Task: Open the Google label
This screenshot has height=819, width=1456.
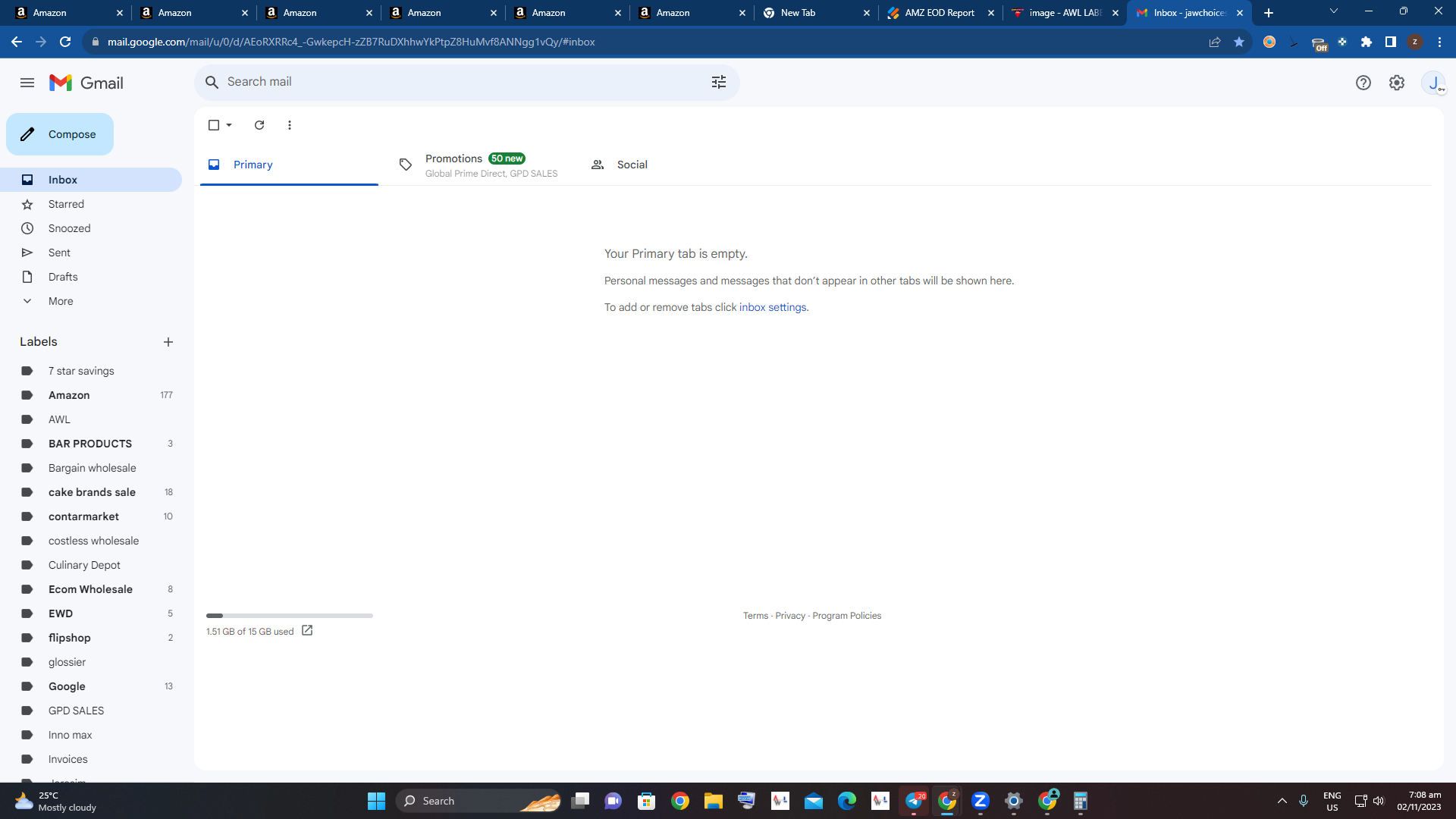Action: point(91,686)
